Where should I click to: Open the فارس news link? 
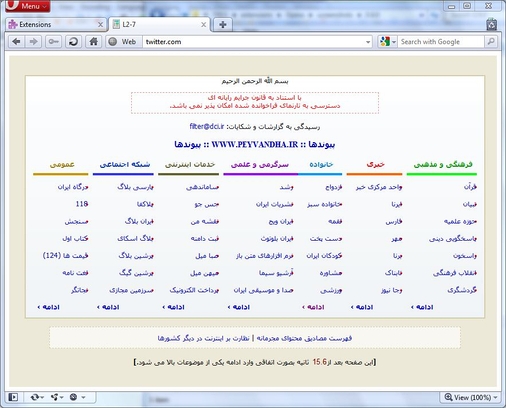[x=393, y=221]
